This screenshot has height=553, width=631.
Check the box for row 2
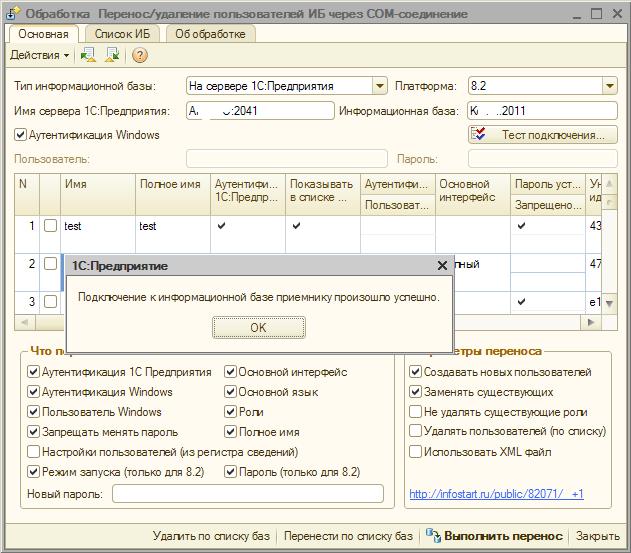tap(50, 264)
